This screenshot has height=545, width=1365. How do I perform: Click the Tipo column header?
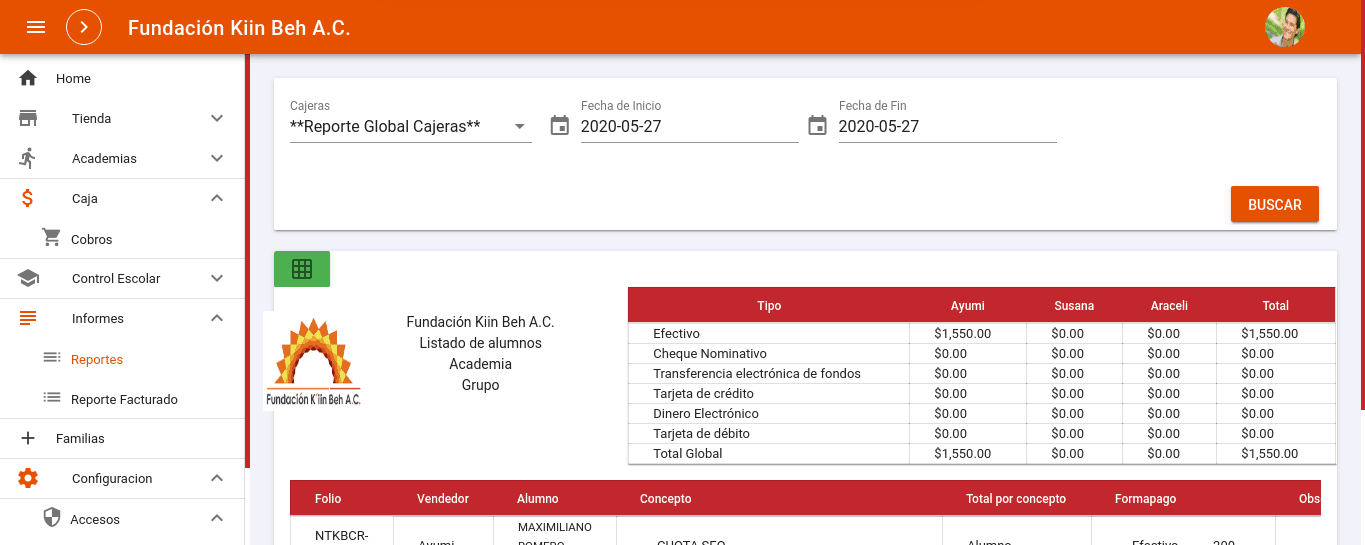click(769, 306)
